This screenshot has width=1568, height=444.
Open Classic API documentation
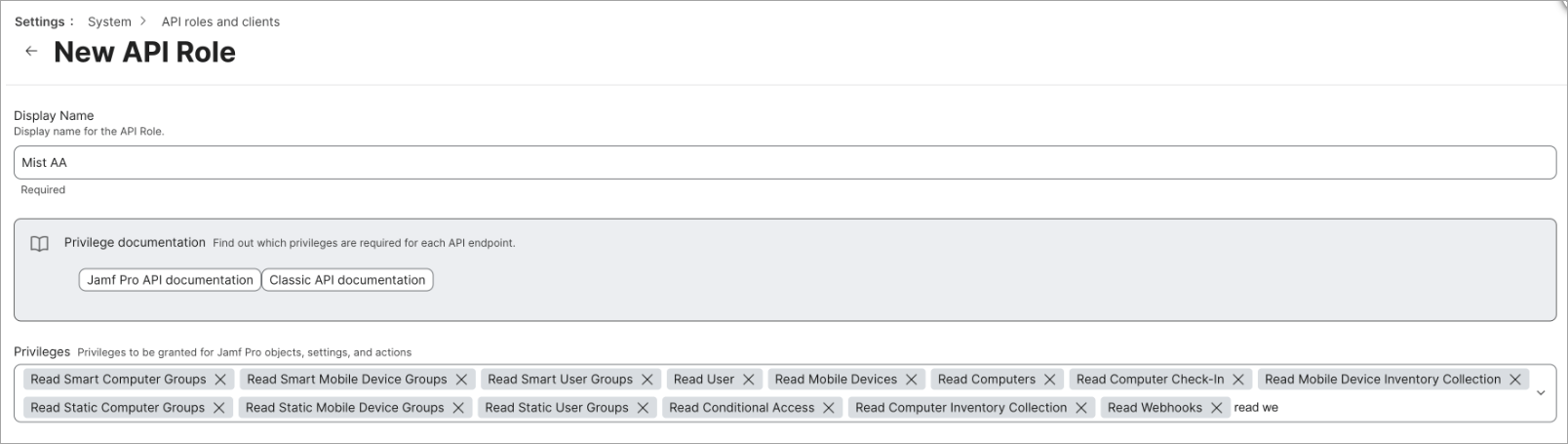tap(347, 280)
